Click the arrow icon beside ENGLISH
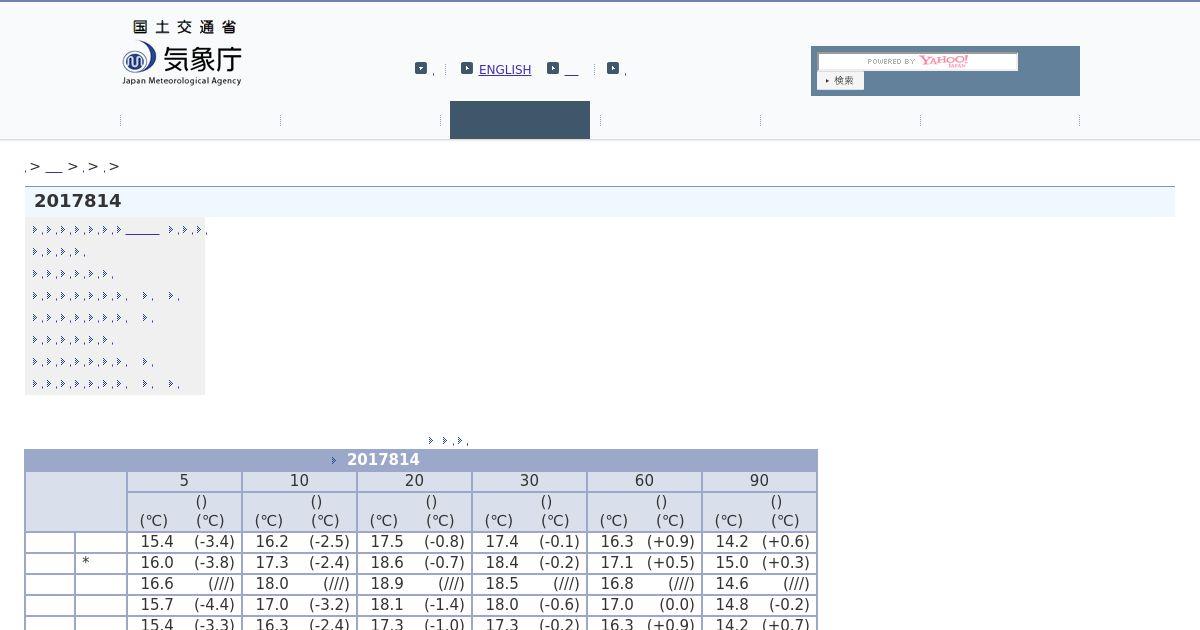Viewport: 1200px width, 630px height. click(467, 68)
